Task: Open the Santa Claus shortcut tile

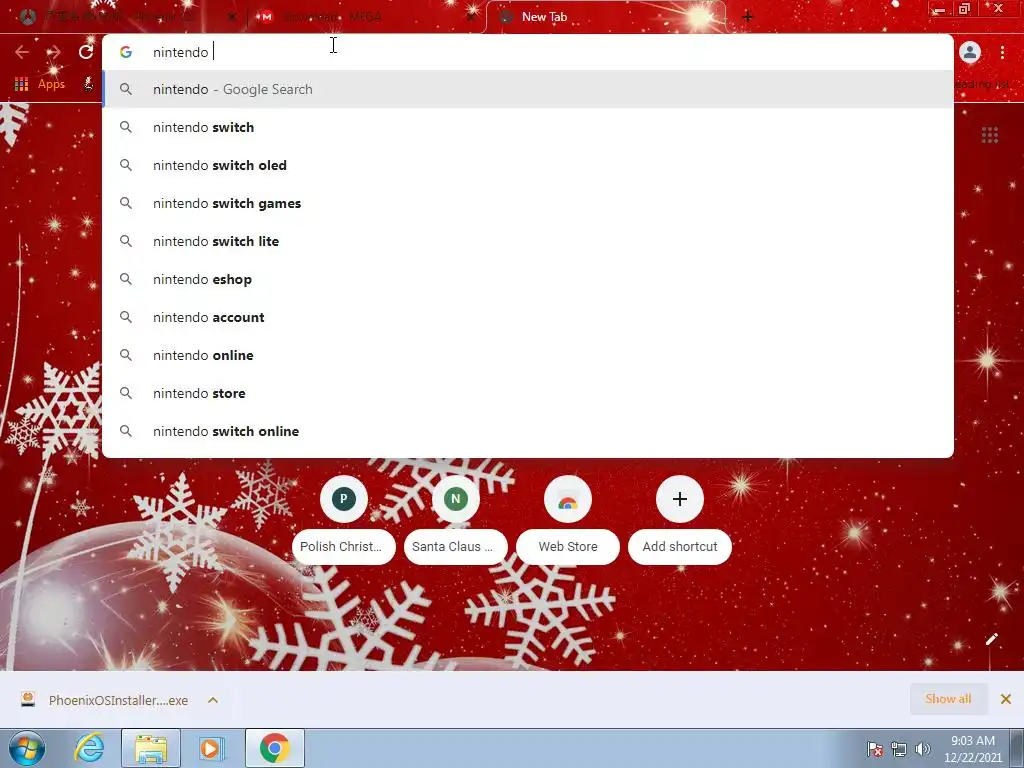Action: point(456,520)
